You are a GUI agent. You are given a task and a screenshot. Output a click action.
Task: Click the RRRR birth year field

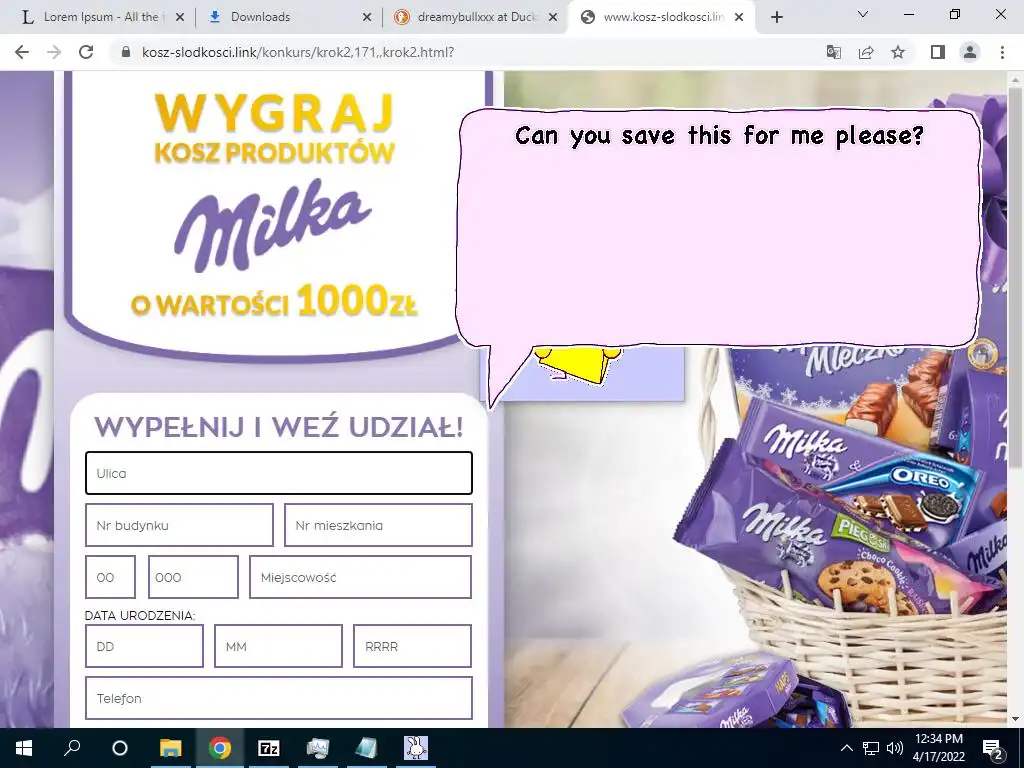pyautogui.click(x=412, y=647)
